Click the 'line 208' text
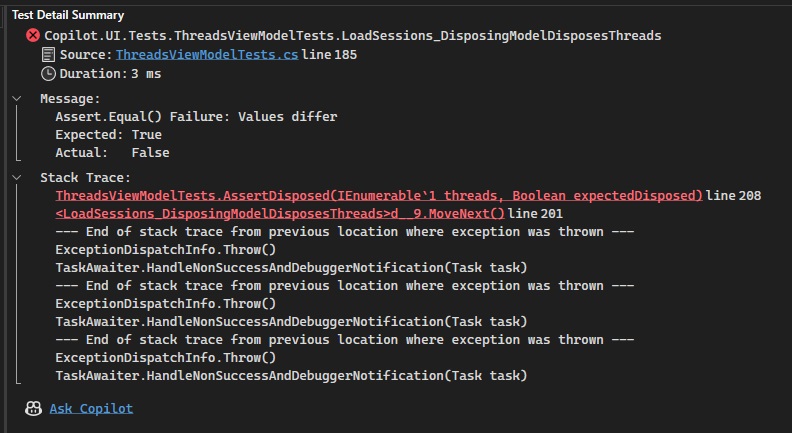Screen dimensions: 792x433 pyautogui.click(x=734, y=195)
